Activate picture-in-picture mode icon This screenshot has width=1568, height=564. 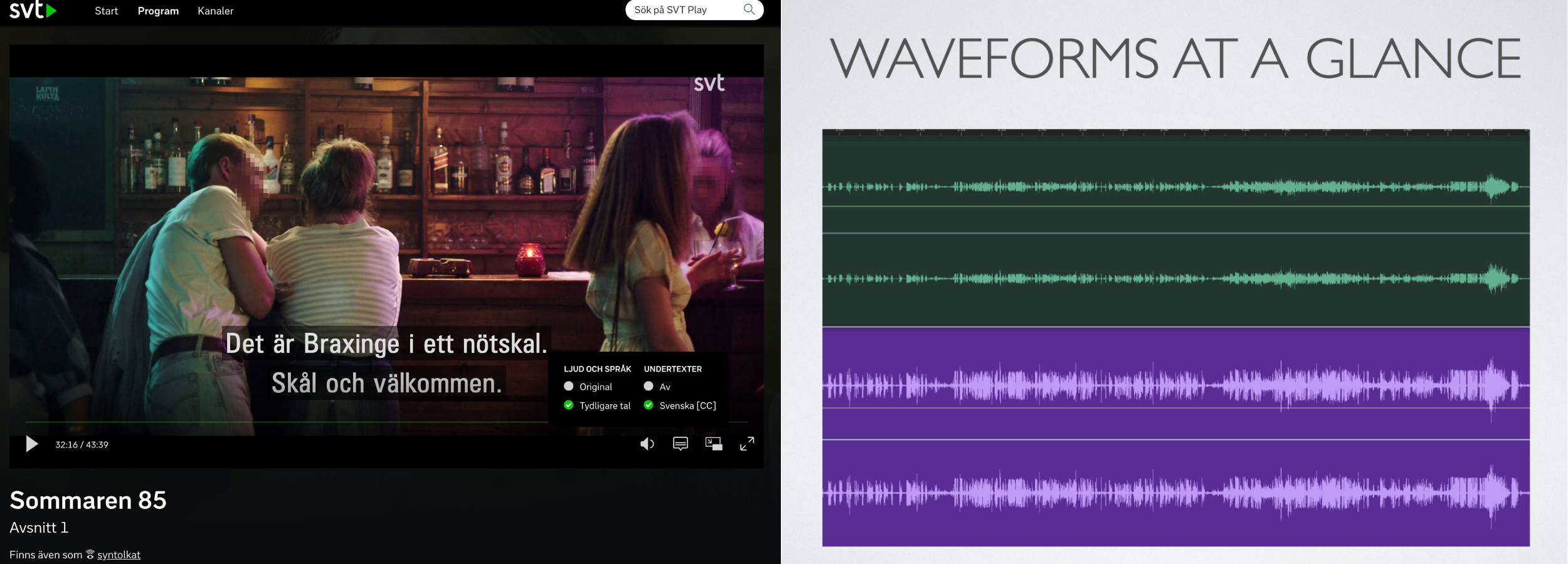[x=714, y=444]
